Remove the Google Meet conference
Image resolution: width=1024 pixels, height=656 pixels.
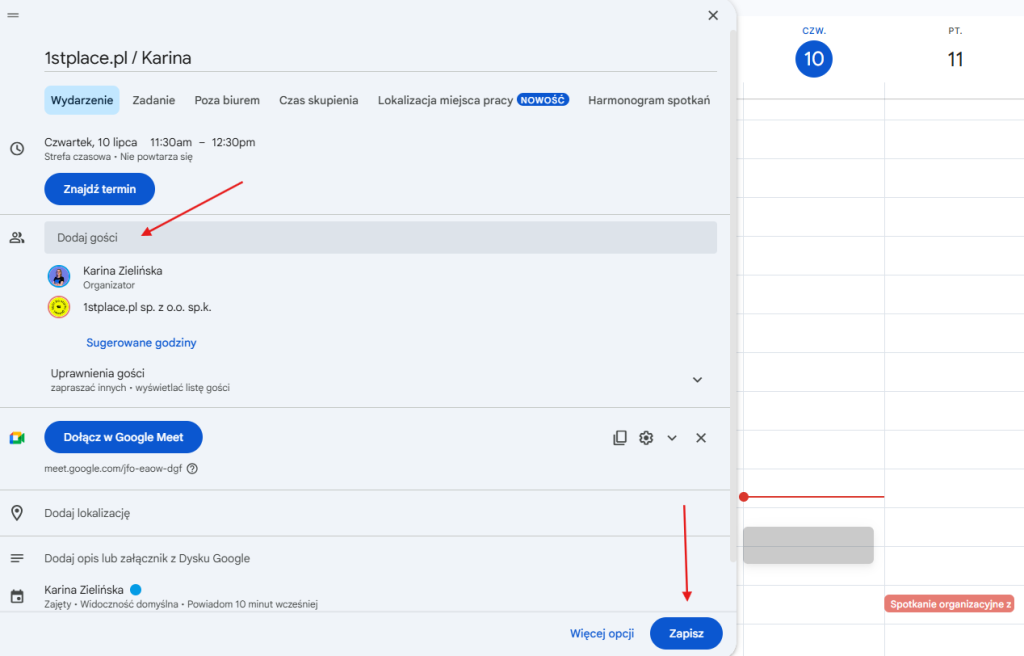coord(701,438)
